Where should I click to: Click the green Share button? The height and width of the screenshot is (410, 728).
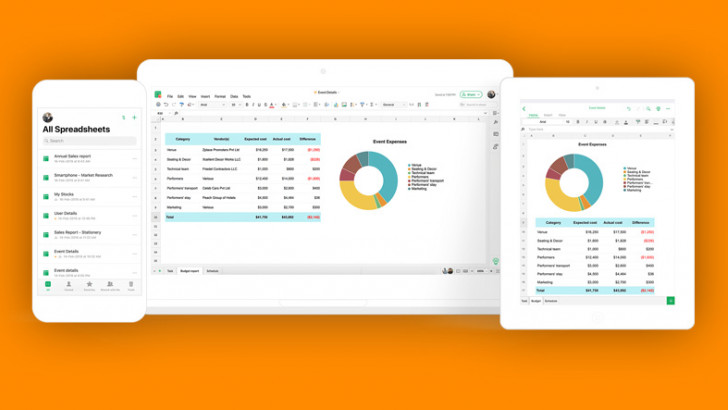[x=471, y=94]
